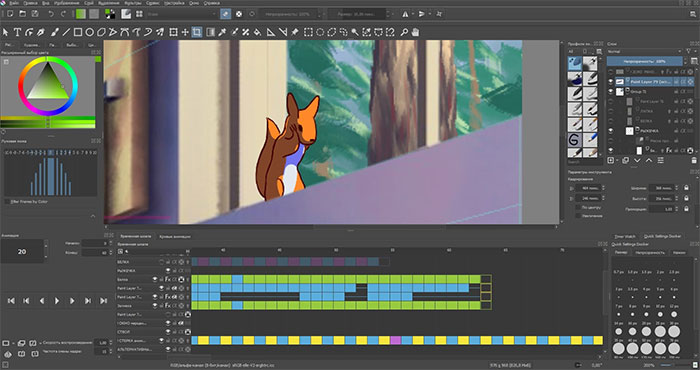Duplicate layer icon in Layers panel

pyautogui.click(x=625, y=160)
